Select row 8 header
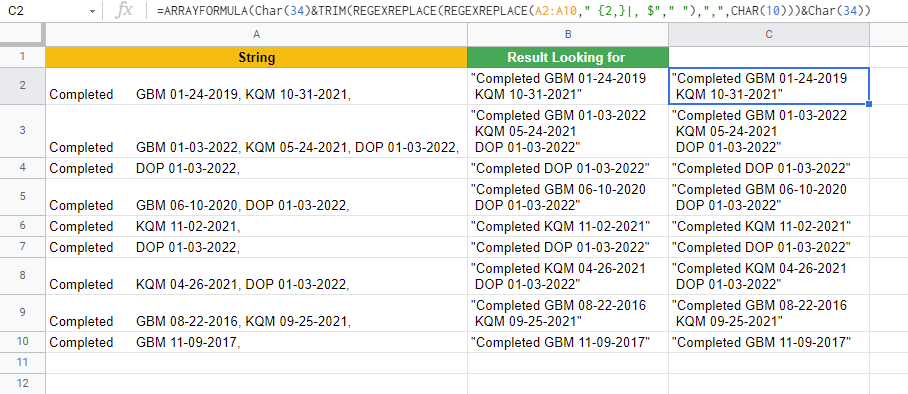This screenshot has width=908, height=394. tap(23, 276)
